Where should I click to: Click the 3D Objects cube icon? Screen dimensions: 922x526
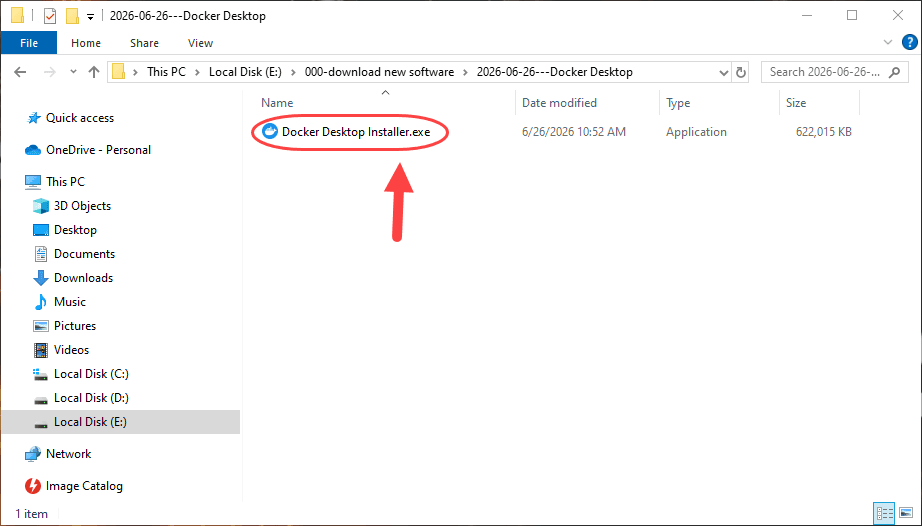click(x=41, y=206)
